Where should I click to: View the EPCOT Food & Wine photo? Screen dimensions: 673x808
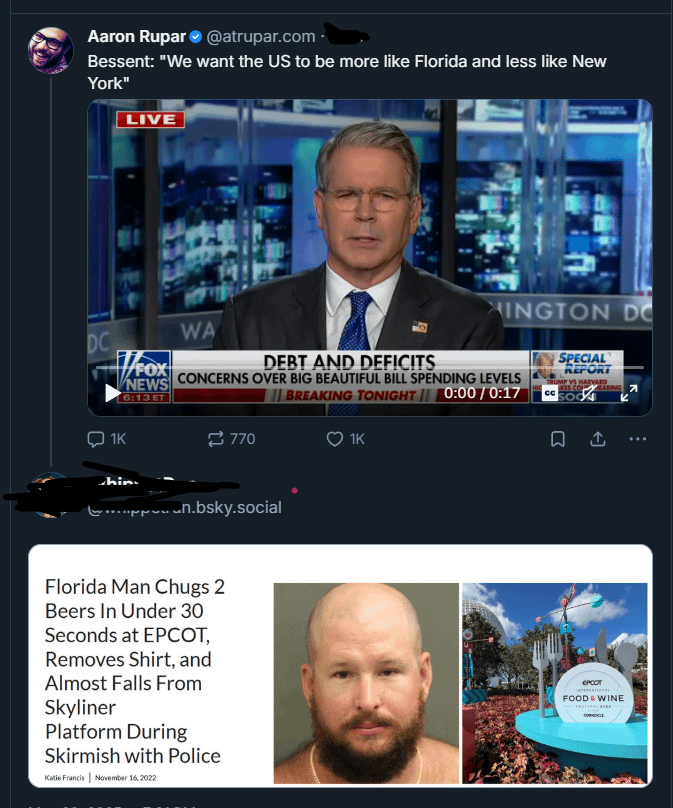pyautogui.click(x=554, y=683)
